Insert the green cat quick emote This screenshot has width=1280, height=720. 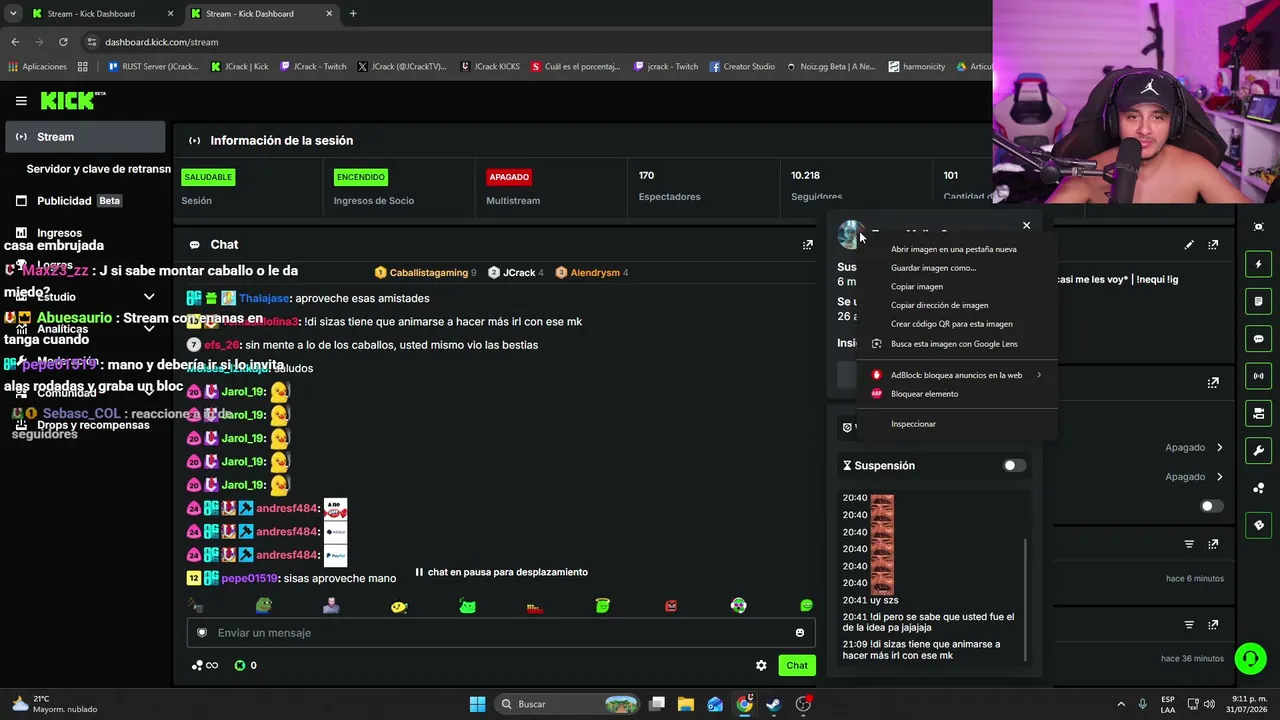click(x=467, y=606)
